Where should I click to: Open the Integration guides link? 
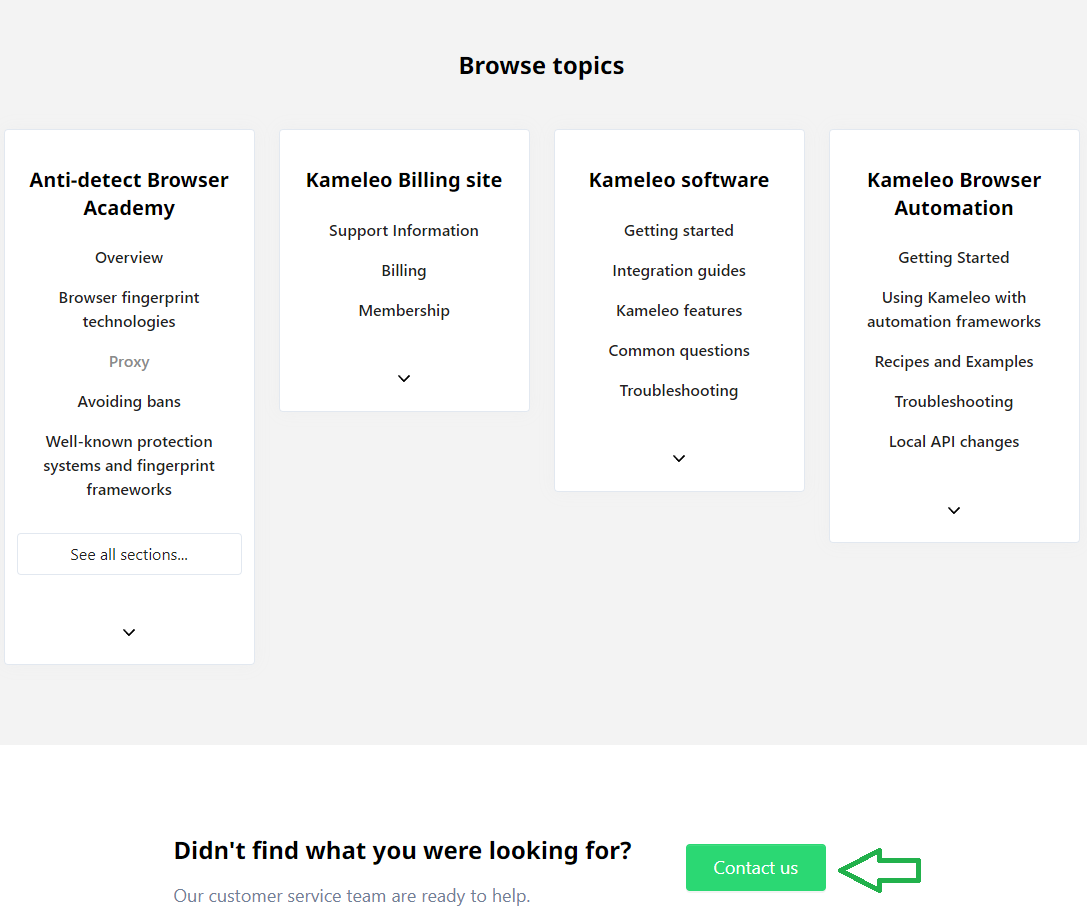tap(679, 270)
